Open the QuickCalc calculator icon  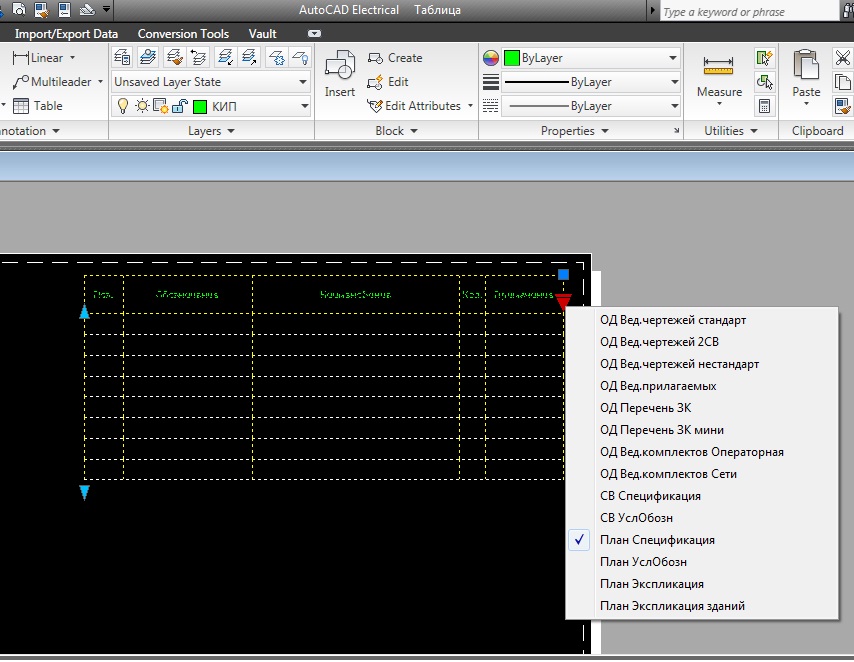pyautogui.click(x=764, y=106)
